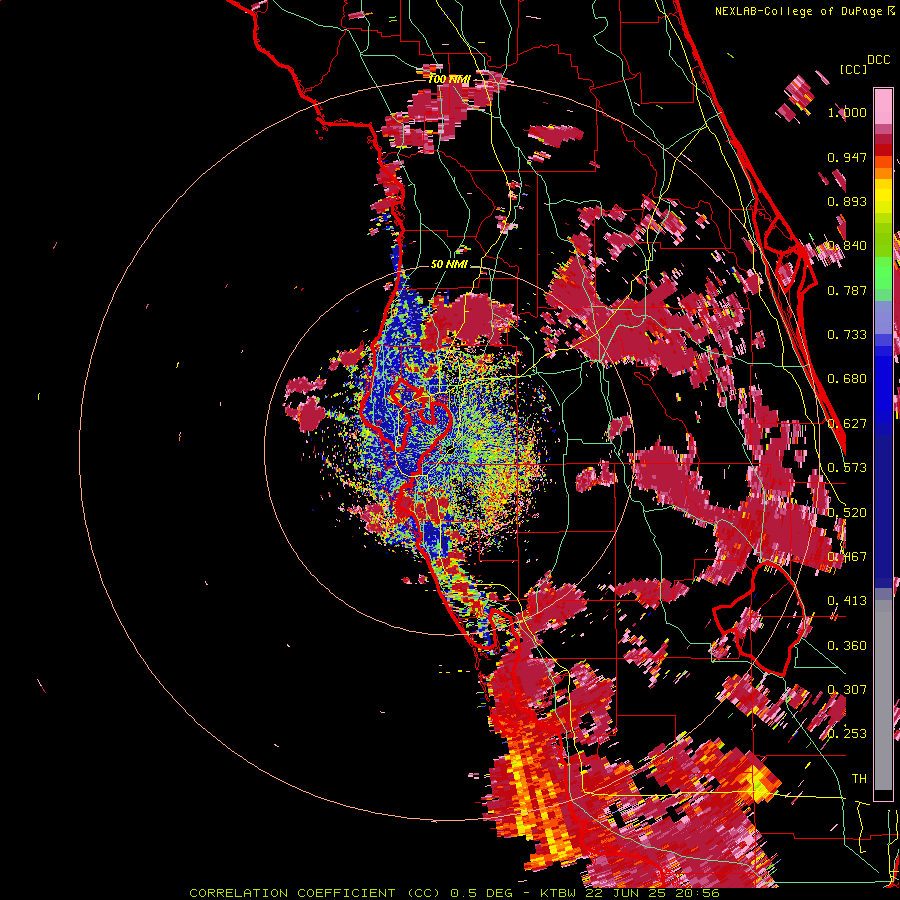Screen dimensions: 900x900
Task: Click the gray lower section of color bar
Action: pyautogui.click(x=883, y=695)
